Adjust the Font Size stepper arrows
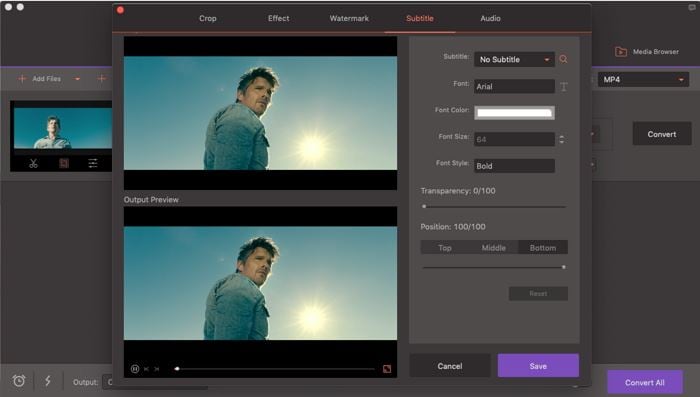This screenshot has height=397, width=700. coord(562,139)
